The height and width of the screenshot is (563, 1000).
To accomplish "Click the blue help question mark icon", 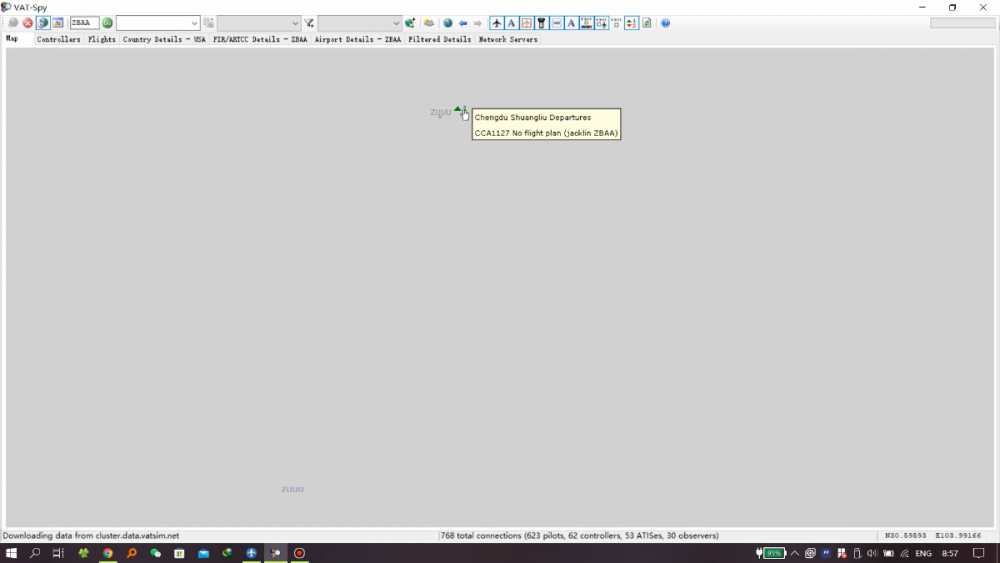I will (665, 23).
